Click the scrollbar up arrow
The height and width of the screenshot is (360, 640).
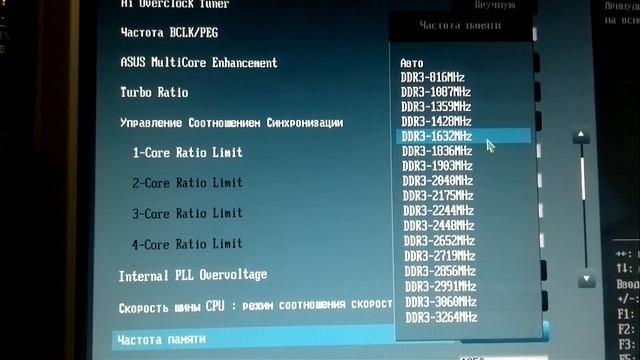point(581,136)
